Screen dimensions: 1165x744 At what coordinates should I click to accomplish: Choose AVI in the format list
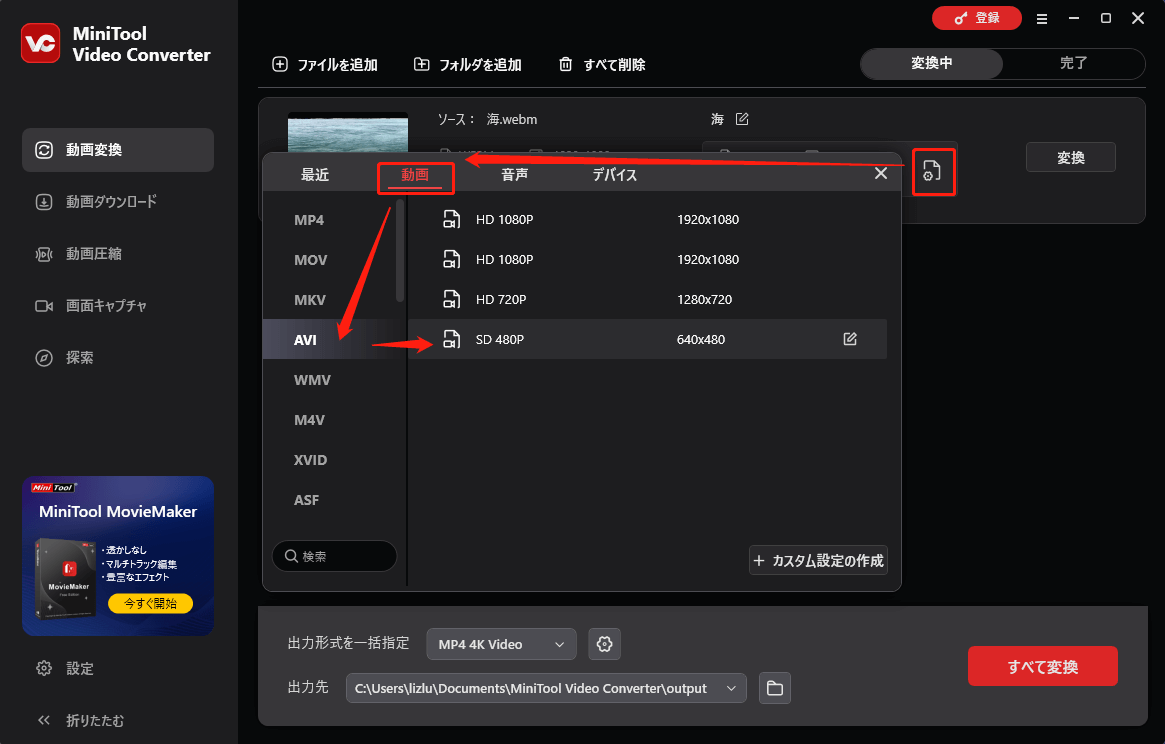click(333, 340)
